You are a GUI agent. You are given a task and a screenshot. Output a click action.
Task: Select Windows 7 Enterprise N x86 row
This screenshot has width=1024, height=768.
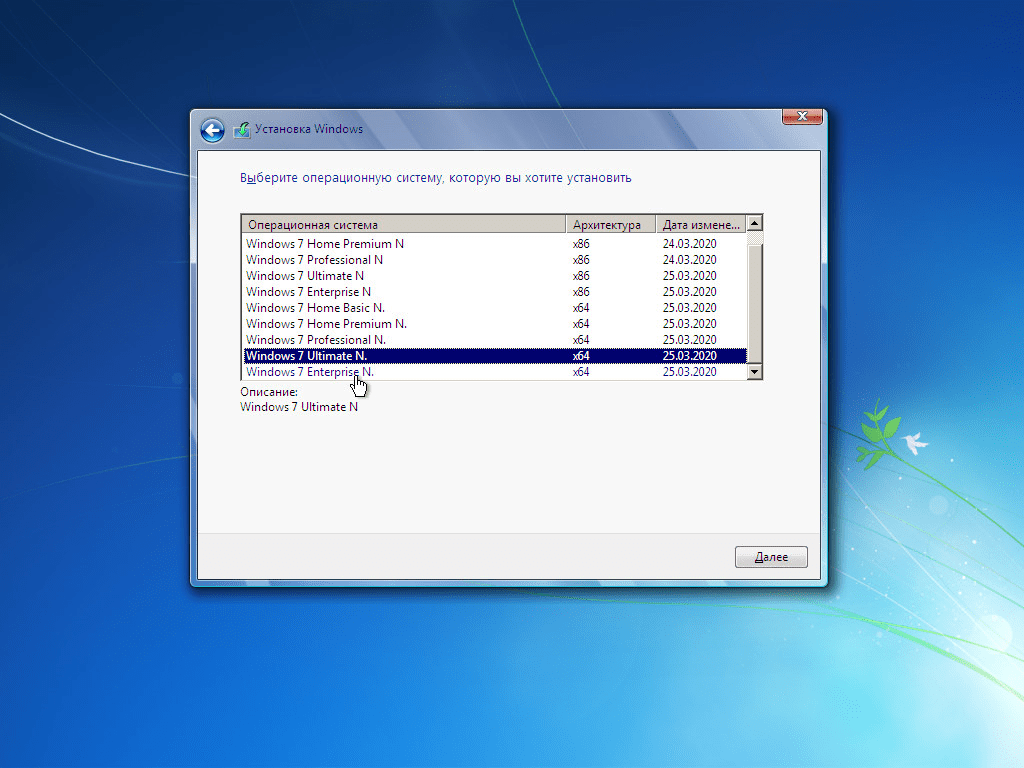click(494, 292)
